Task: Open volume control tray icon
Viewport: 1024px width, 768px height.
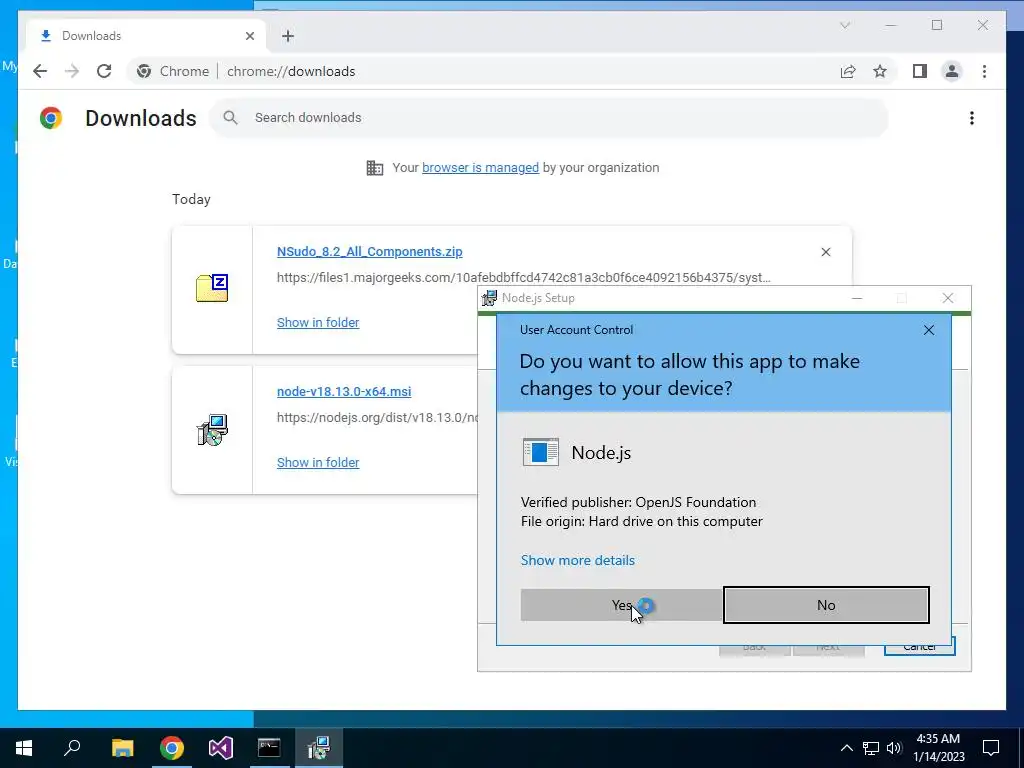Action: 894,748
